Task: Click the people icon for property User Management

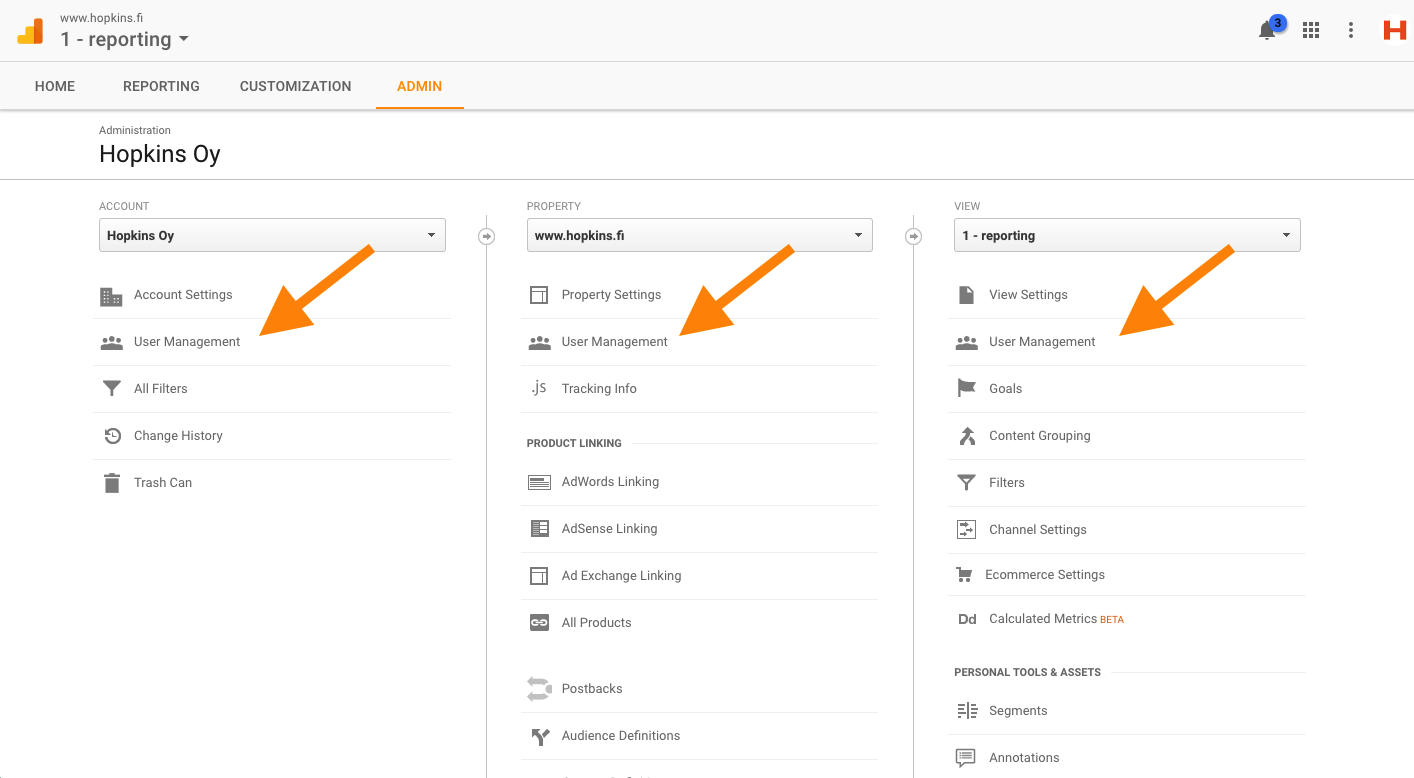Action: coord(539,342)
